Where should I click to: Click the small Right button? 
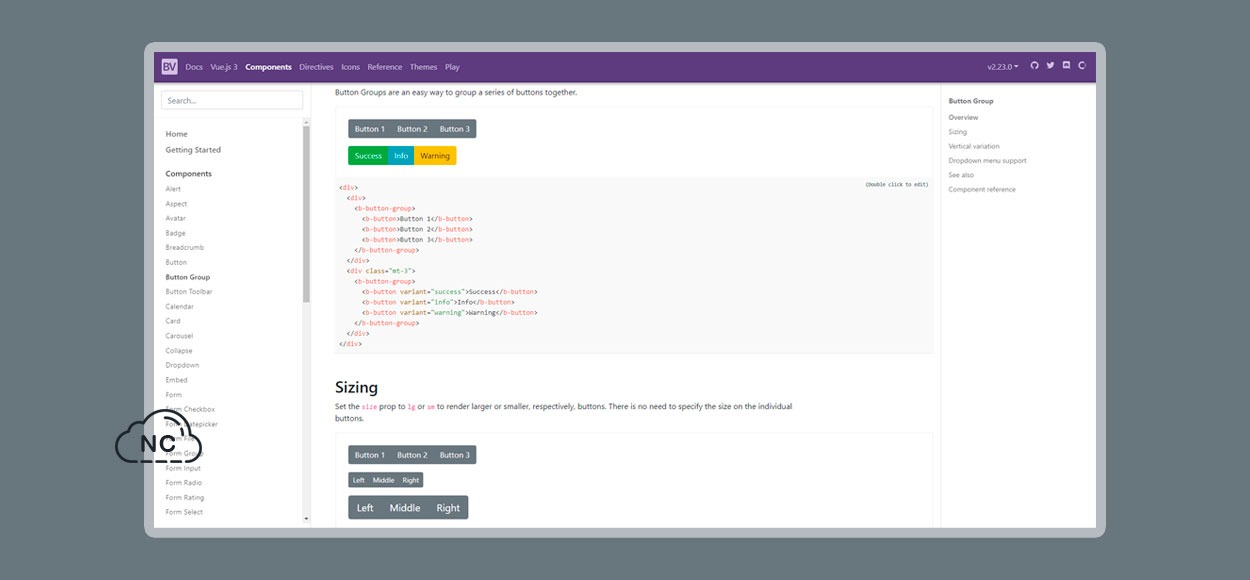(411, 480)
